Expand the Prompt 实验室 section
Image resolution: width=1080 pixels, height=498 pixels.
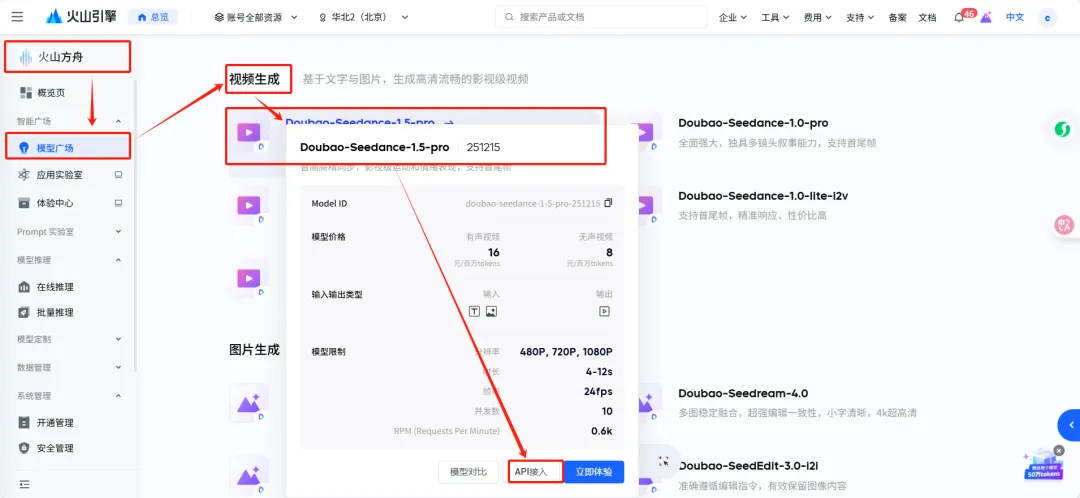pyautogui.click(x=69, y=231)
